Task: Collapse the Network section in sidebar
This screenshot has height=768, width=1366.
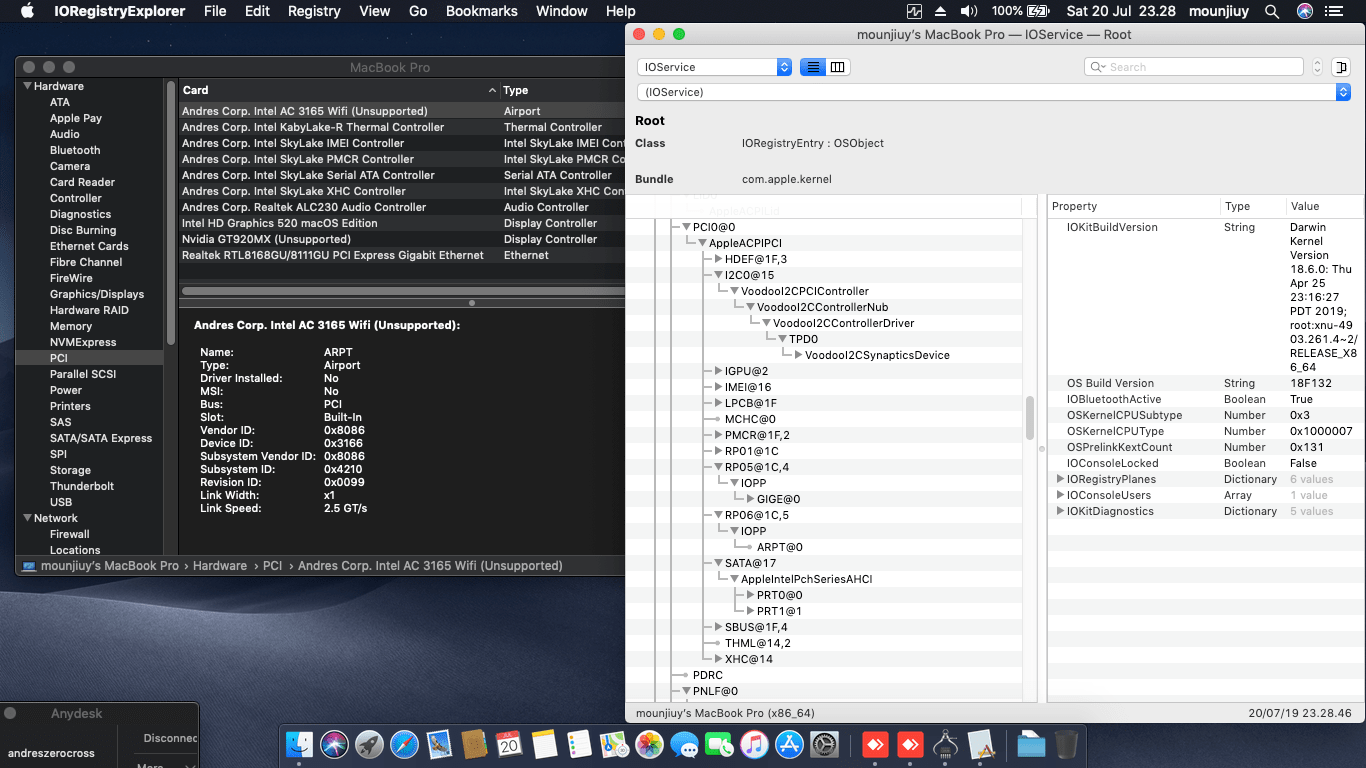Action: [27, 518]
